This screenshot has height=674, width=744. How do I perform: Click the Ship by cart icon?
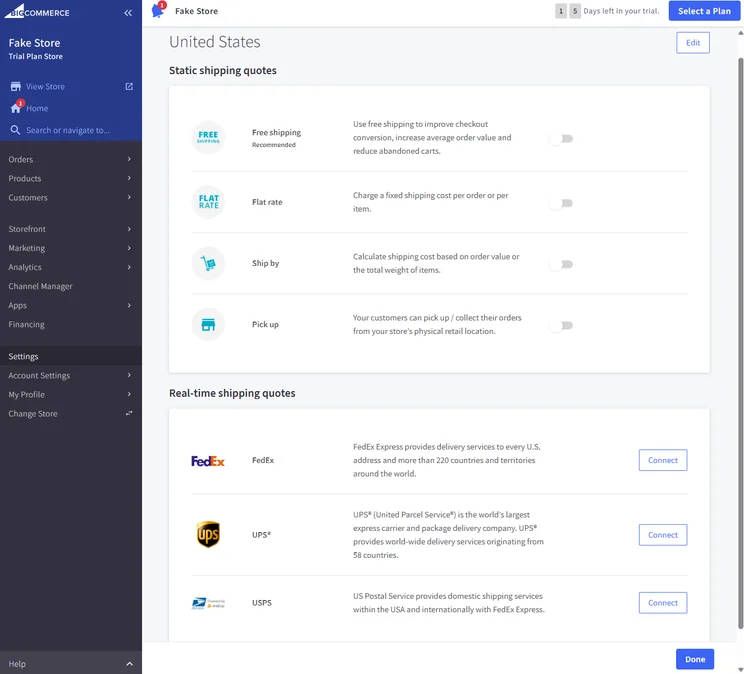pyautogui.click(x=208, y=263)
